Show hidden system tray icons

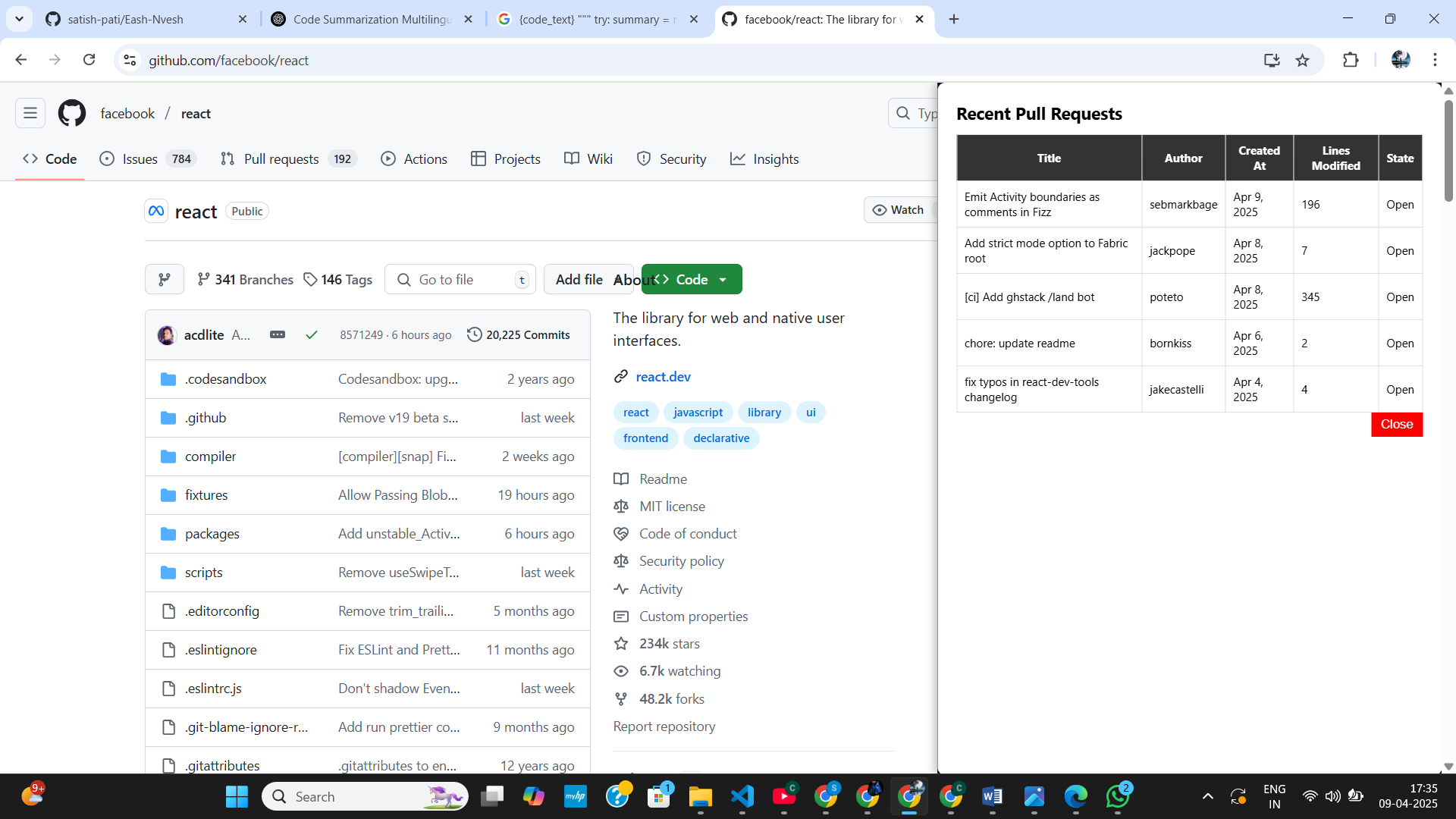1208,796
